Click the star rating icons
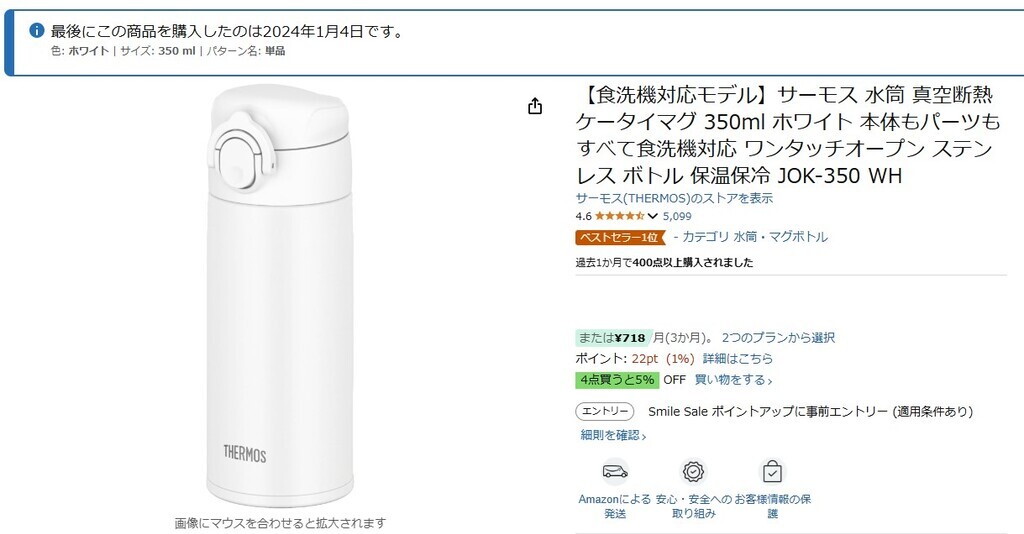Image resolution: width=1024 pixels, height=534 pixels. pos(620,216)
